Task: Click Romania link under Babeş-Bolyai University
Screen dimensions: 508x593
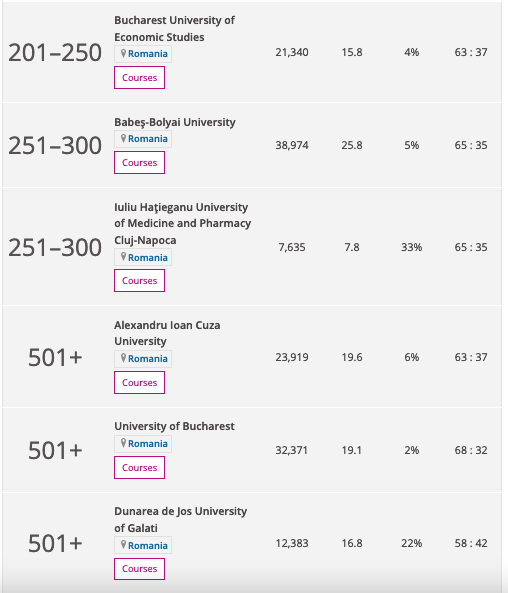Action: (148, 139)
